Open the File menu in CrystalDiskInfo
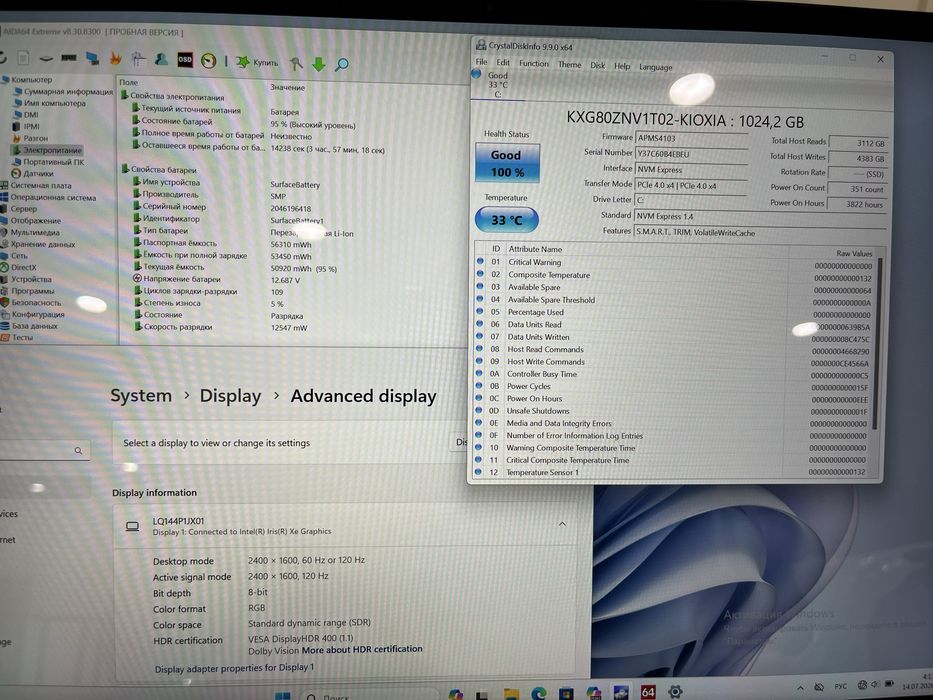 pyautogui.click(x=481, y=61)
